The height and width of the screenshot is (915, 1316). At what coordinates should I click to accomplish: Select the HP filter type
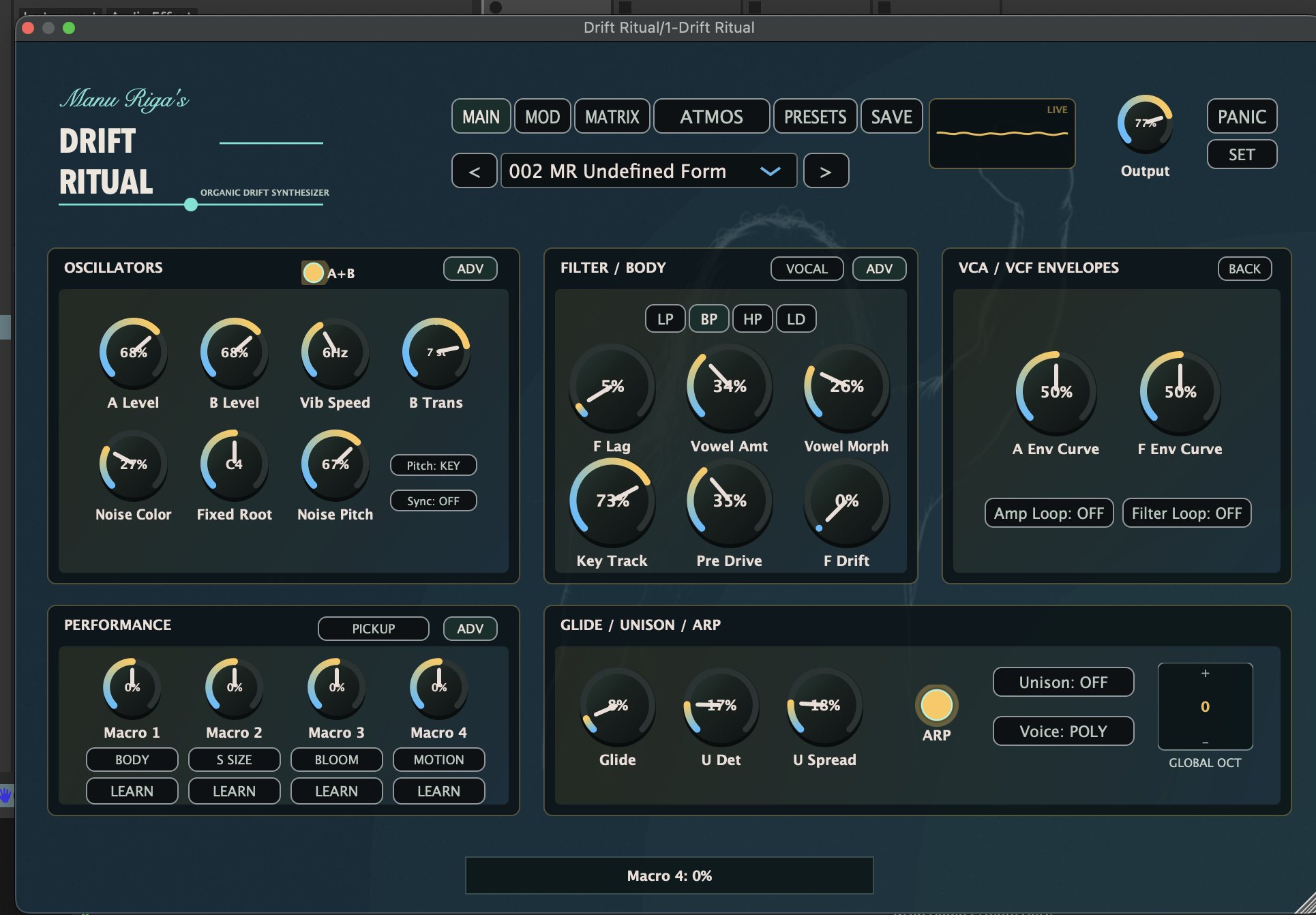pos(753,319)
